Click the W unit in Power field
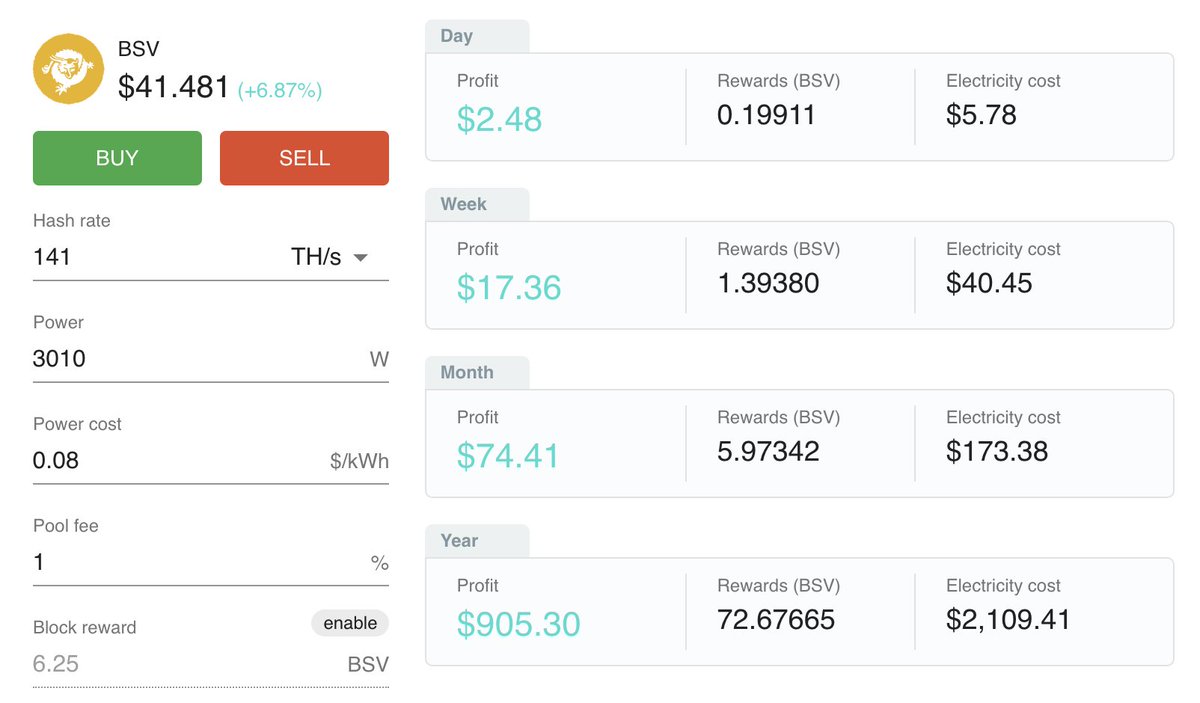Screen dimensions: 1200x703 click(x=379, y=360)
